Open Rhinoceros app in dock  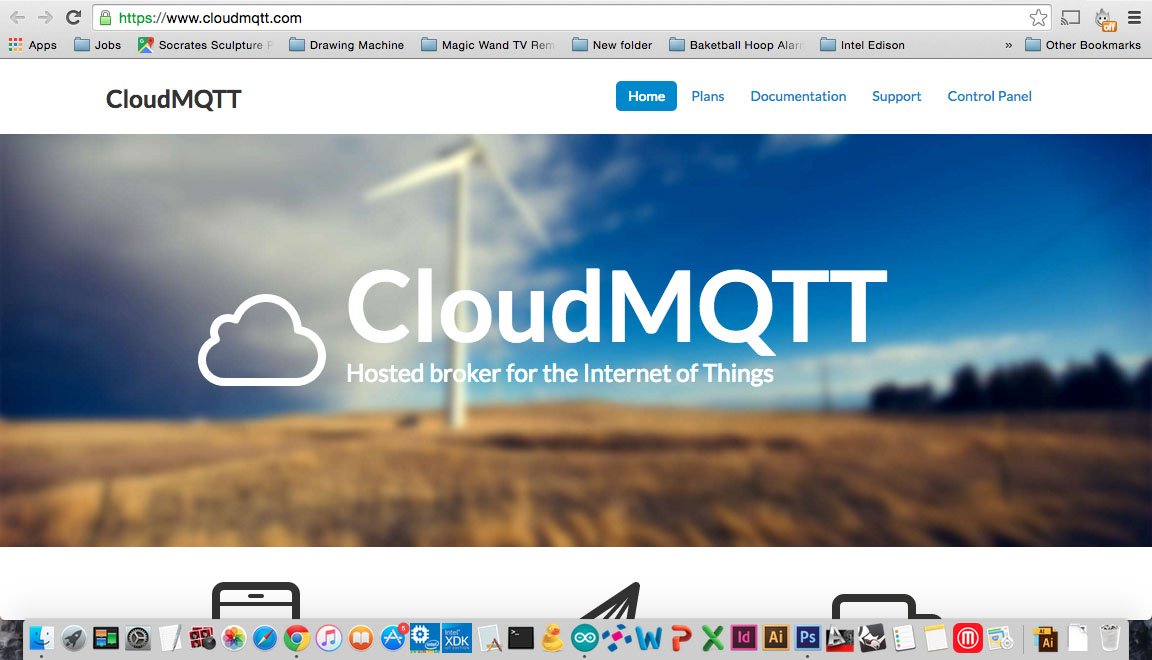(872, 638)
